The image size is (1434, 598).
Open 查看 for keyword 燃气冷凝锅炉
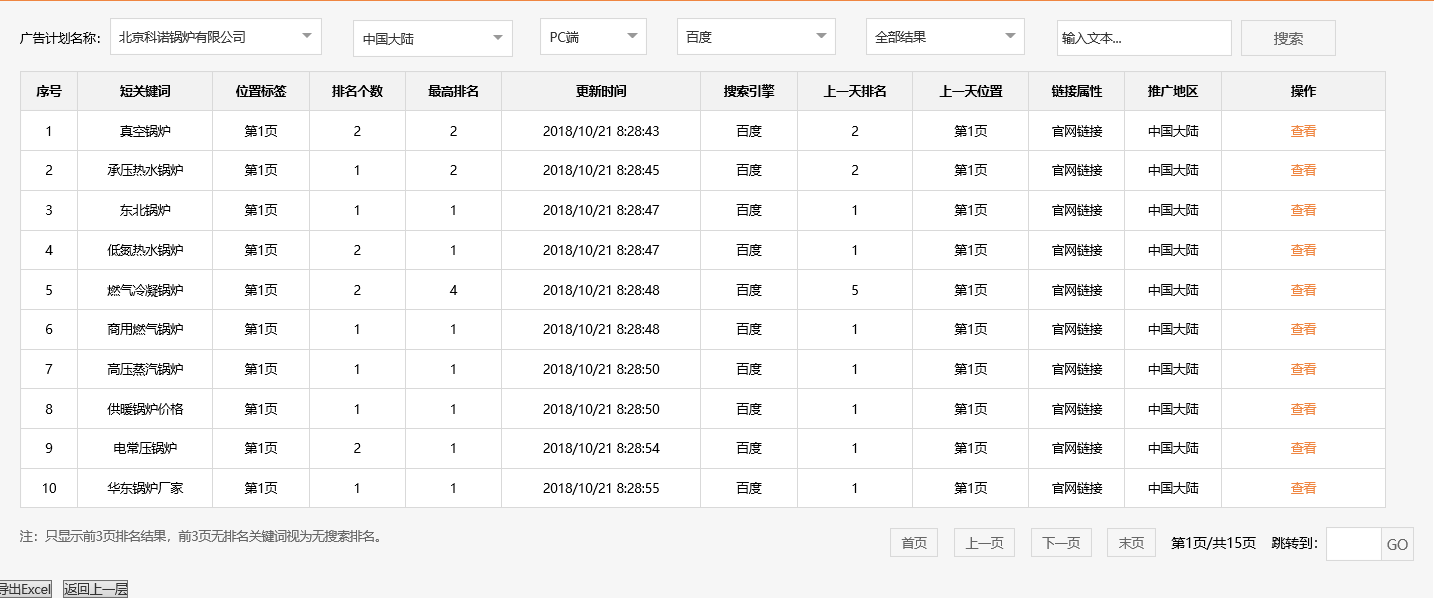click(1303, 289)
